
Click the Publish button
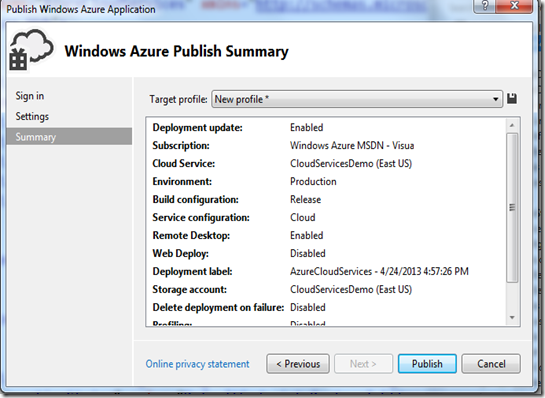point(427,364)
